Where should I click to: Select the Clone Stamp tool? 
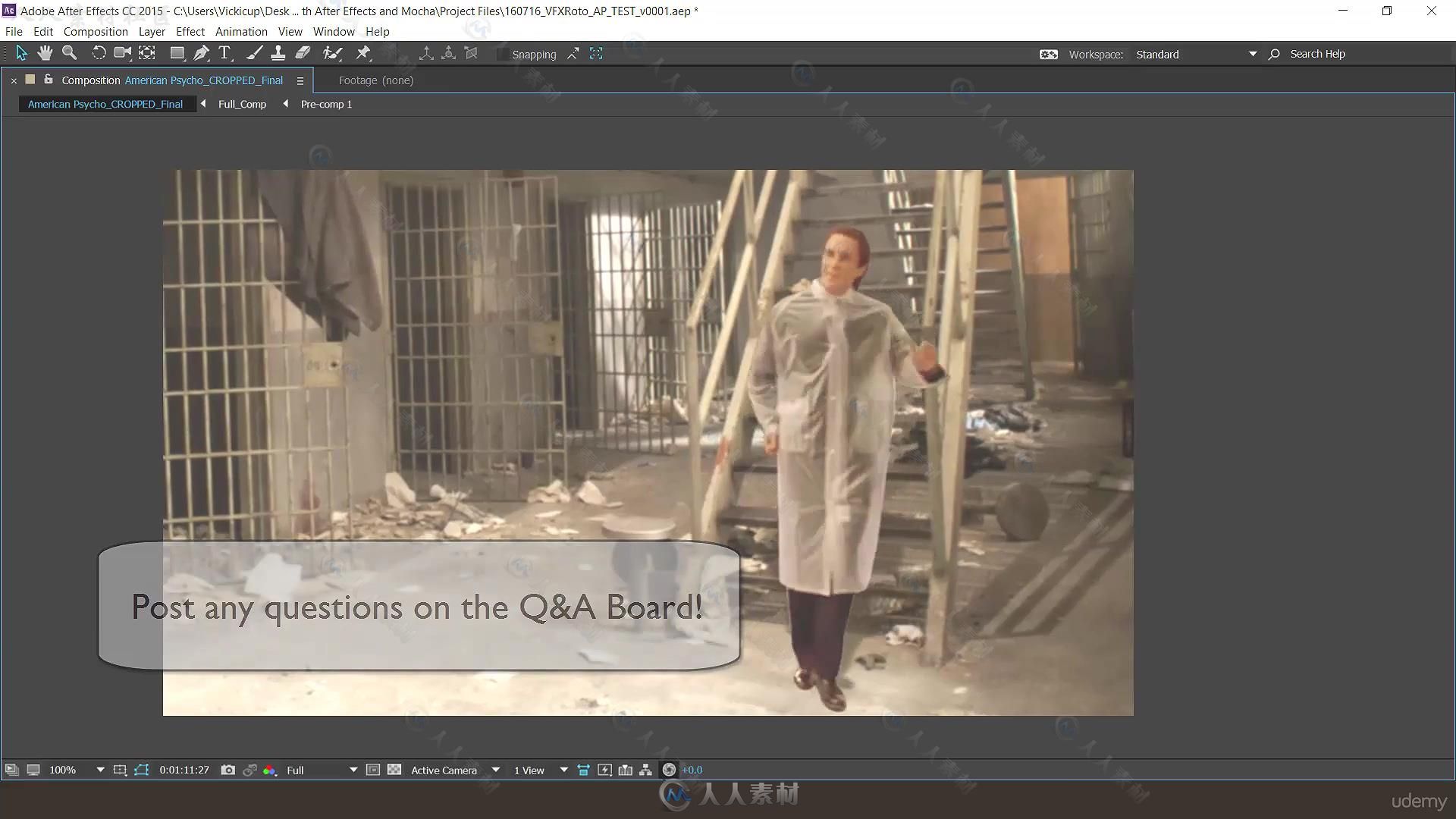tap(278, 53)
